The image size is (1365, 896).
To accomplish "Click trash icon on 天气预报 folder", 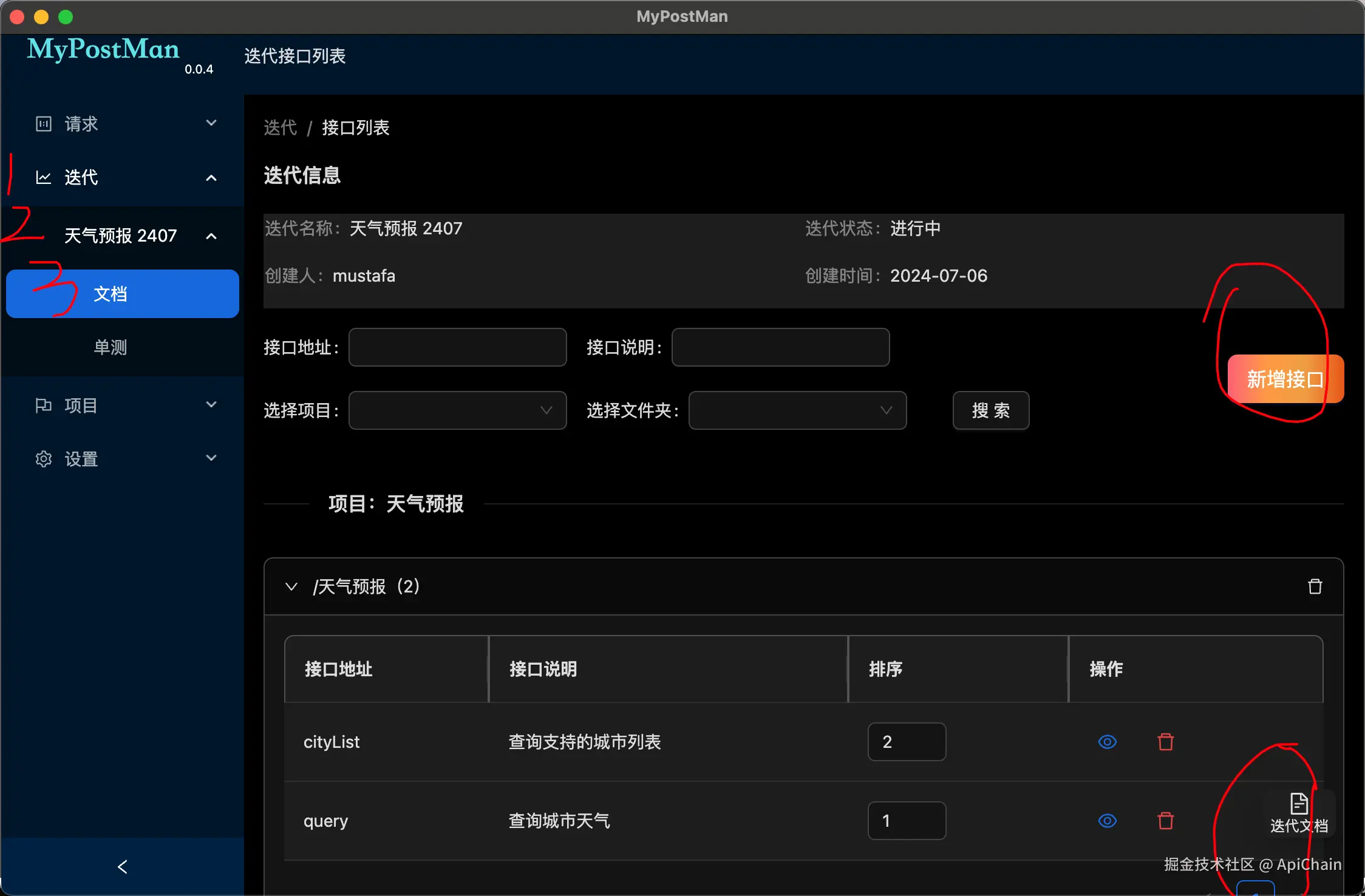I will pos(1315,586).
